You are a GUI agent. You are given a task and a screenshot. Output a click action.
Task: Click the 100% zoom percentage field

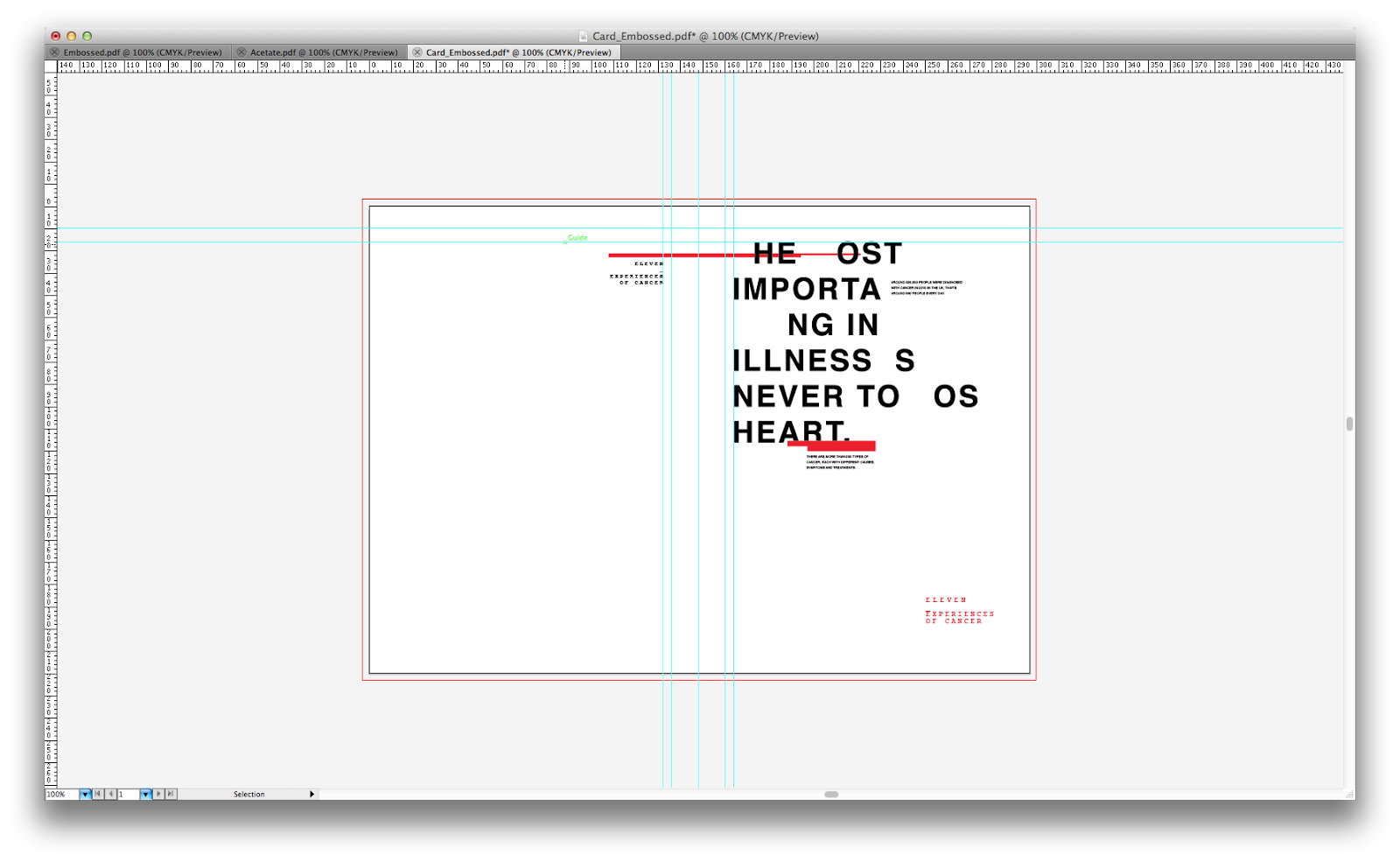(x=59, y=795)
